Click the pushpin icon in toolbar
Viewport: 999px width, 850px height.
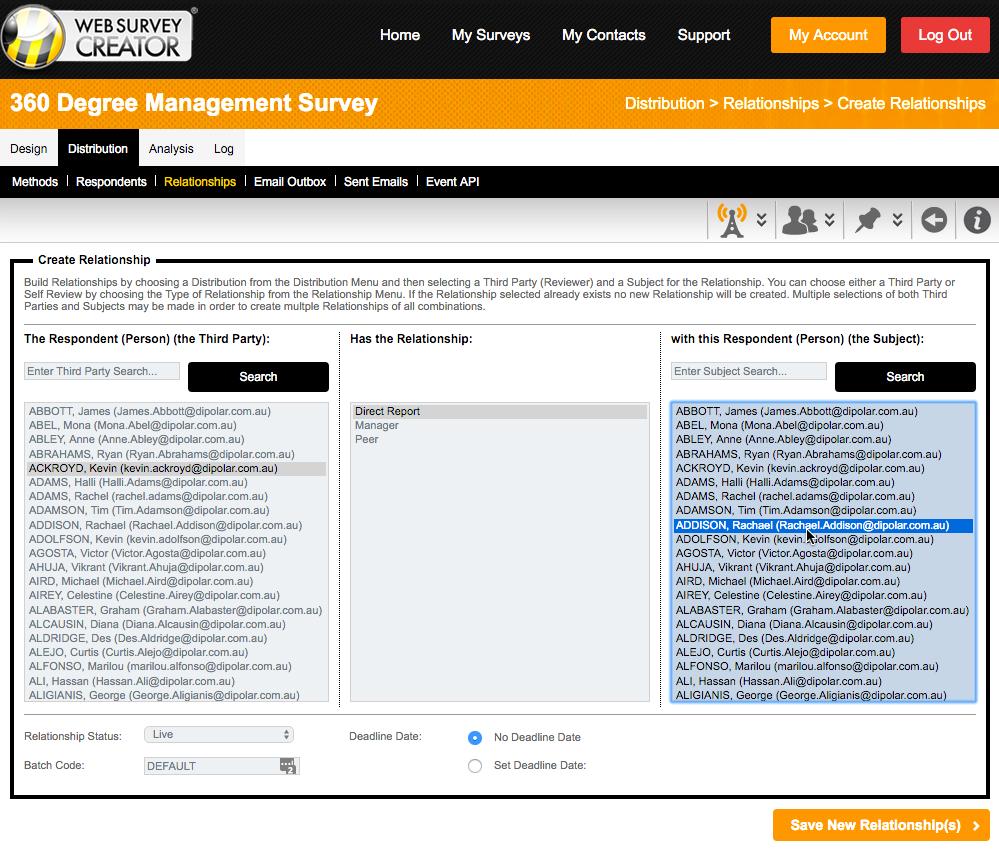click(x=866, y=220)
